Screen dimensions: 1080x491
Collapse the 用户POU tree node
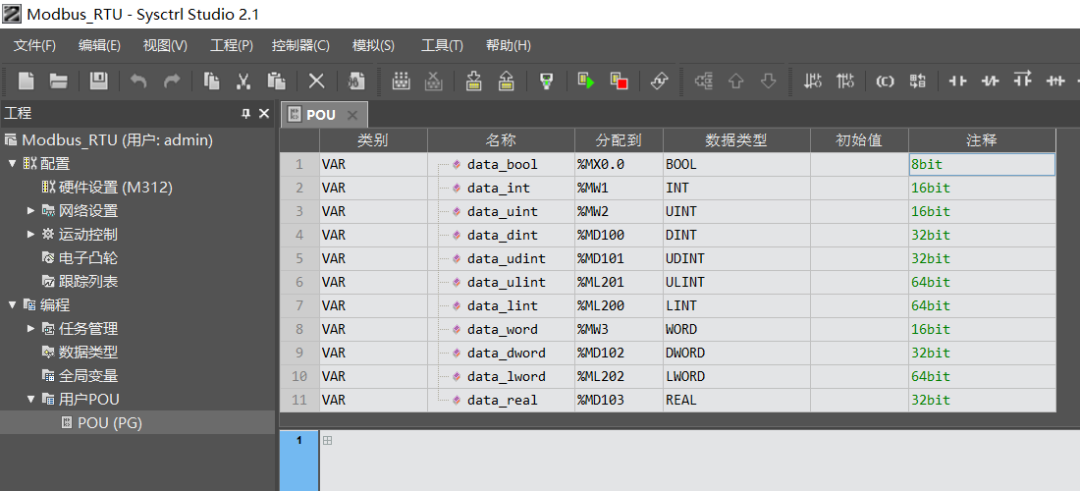coord(30,399)
